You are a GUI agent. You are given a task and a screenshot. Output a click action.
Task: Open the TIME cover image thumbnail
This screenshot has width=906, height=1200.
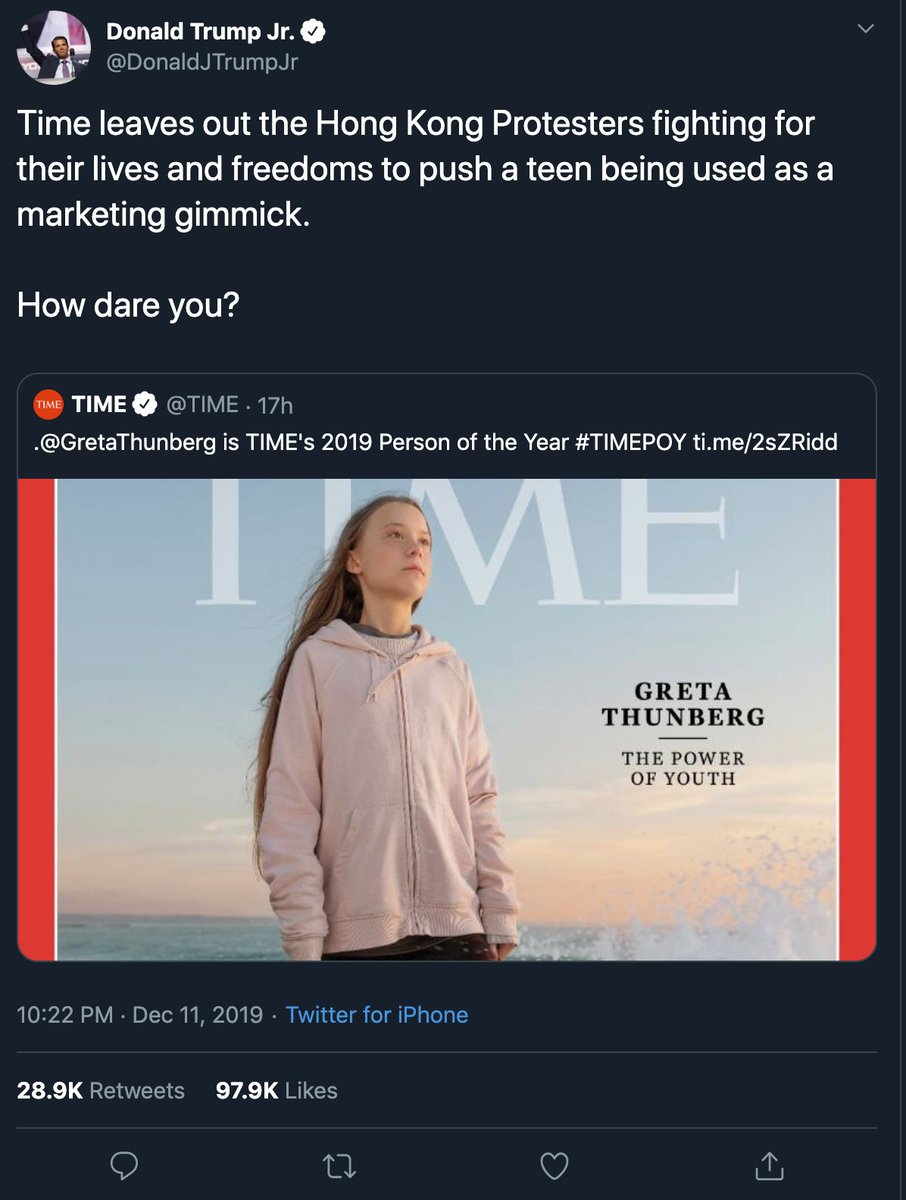(x=447, y=719)
